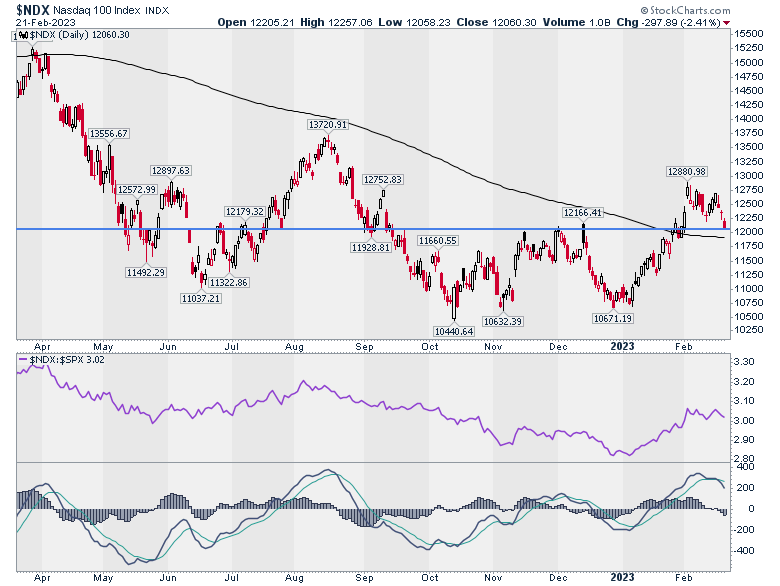Click the 10671.19 low label

(613, 318)
